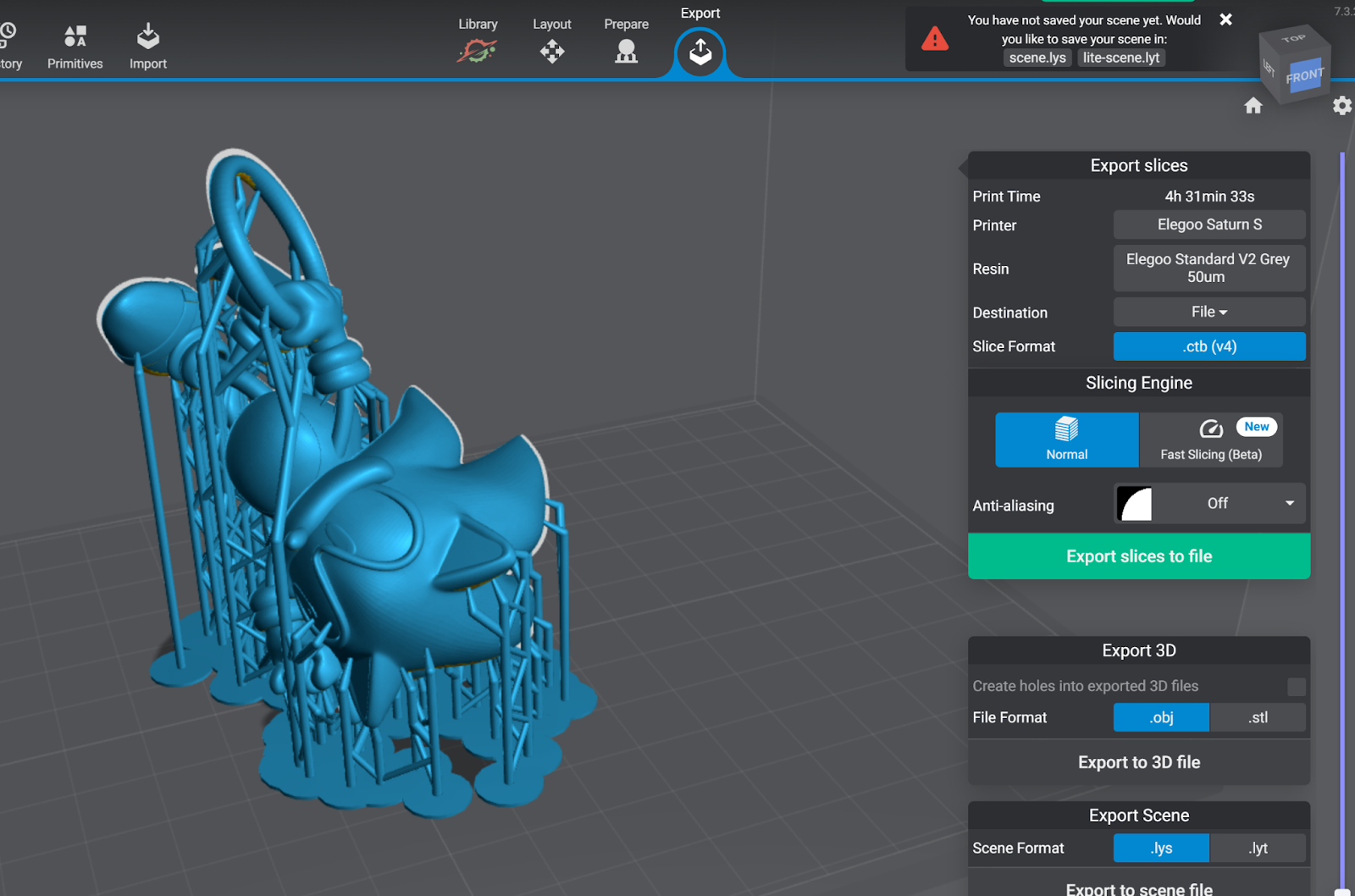Select the .obj file format
The width and height of the screenshot is (1355, 896).
(1161, 717)
